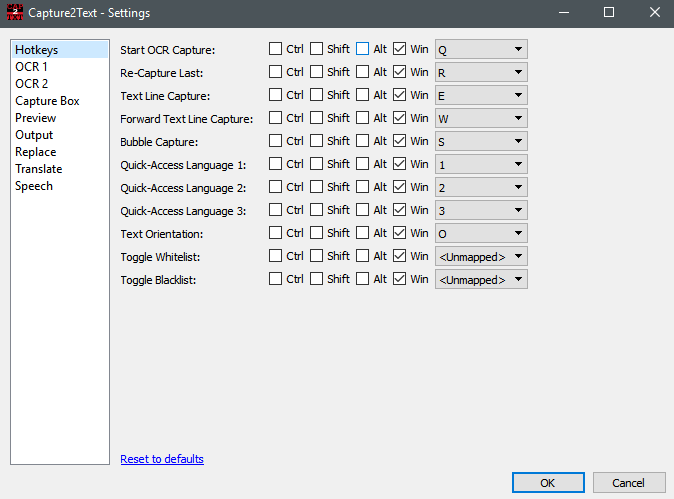674x499 pixels.
Task: Enable Alt for Toggle Blacklist
Action: [362, 279]
